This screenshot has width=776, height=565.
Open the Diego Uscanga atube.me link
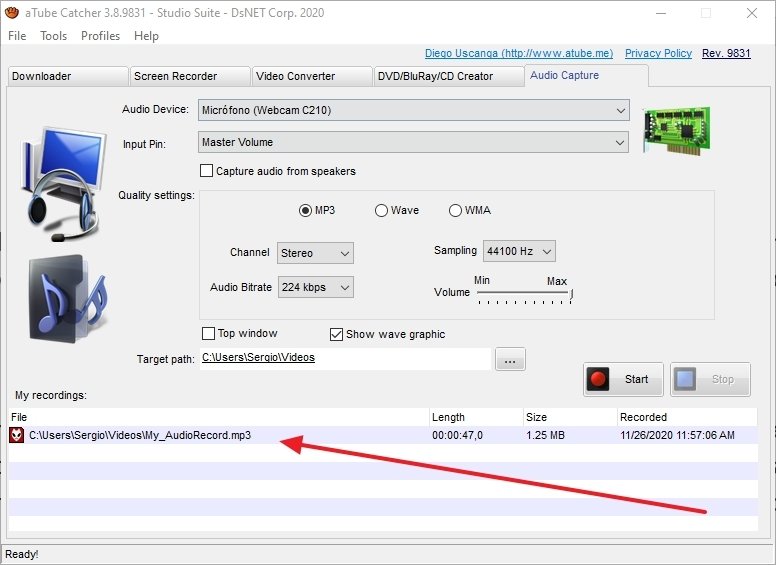tap(519, 53)
